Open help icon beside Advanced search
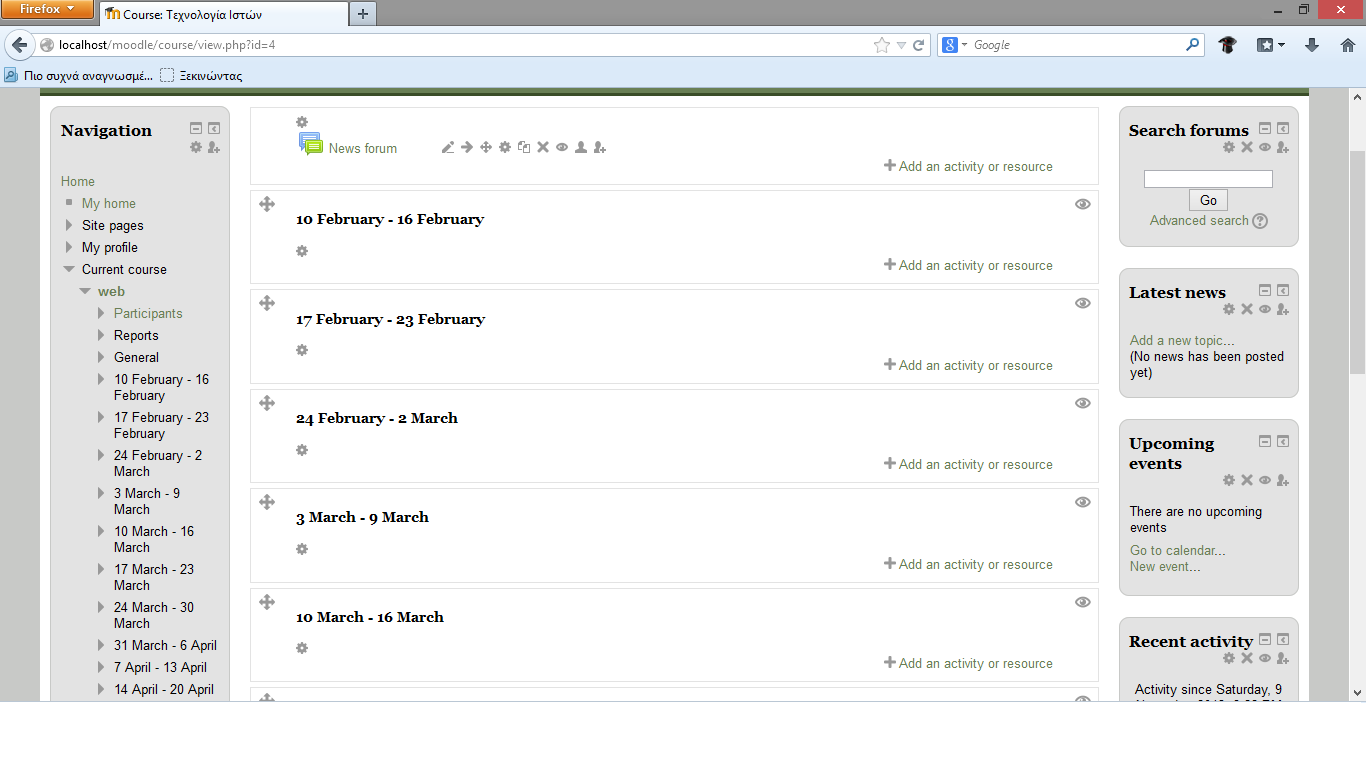 pyautogui.click(x=1260, y=221)
